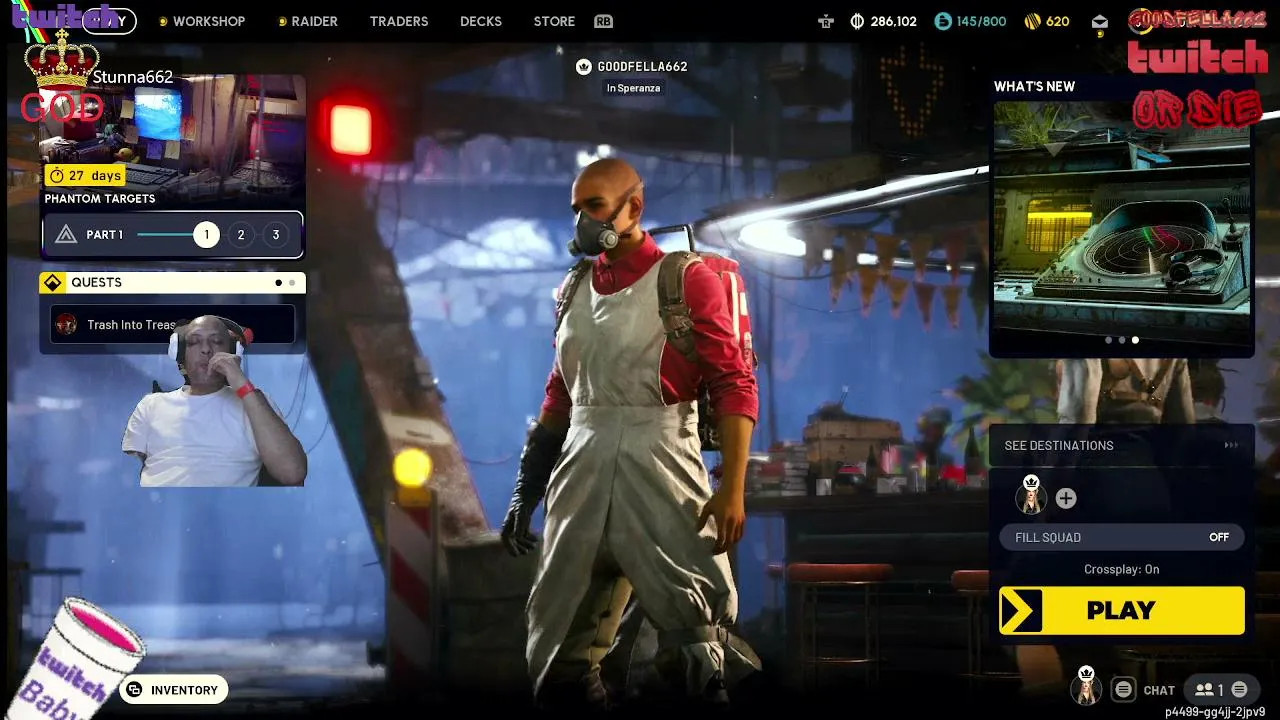
Task: Click the yellow Play button
Action: click(1122, 610)
